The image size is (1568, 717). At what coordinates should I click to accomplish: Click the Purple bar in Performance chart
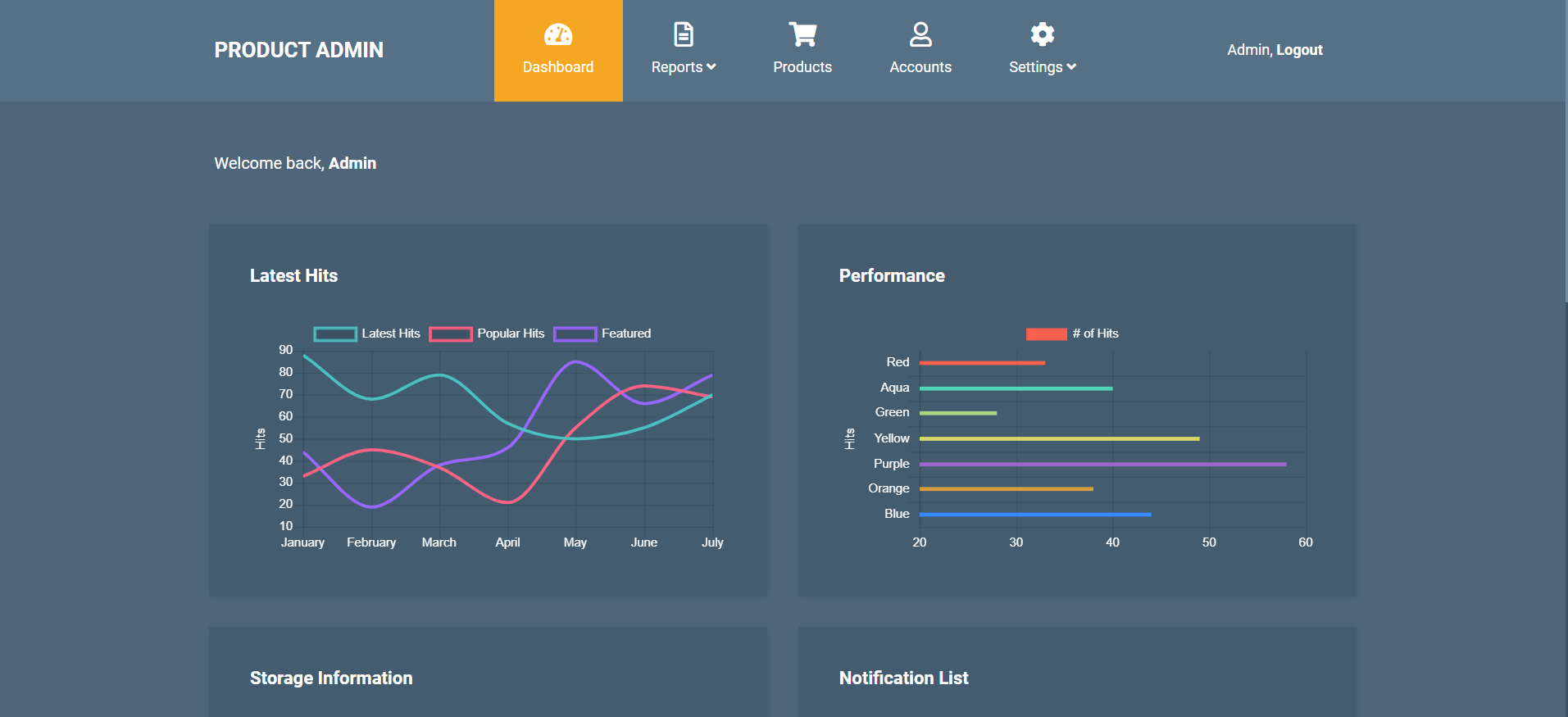pos(1102,465)
